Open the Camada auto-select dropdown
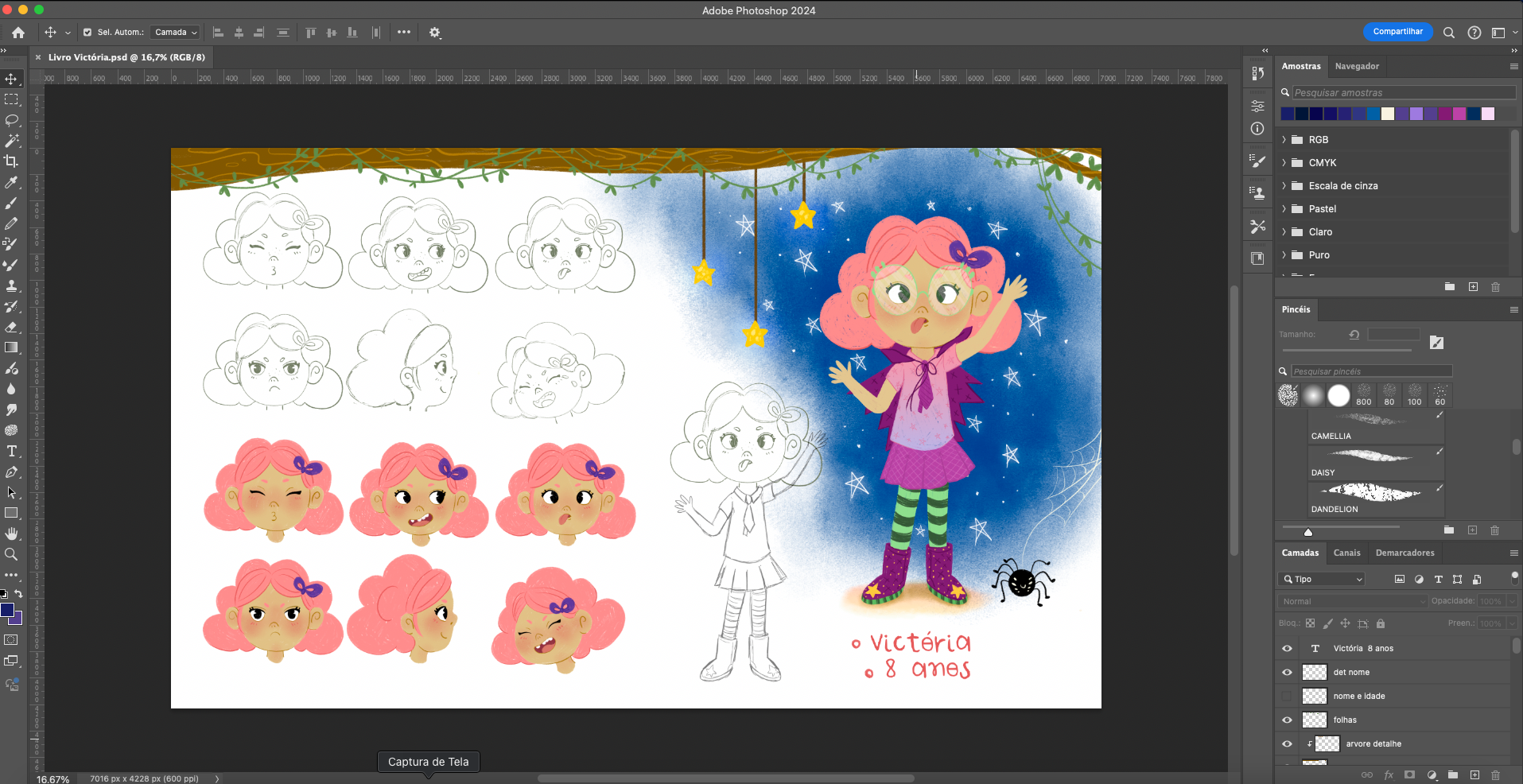This screenshot has width=1523, height=784. (x=176, y=33)
